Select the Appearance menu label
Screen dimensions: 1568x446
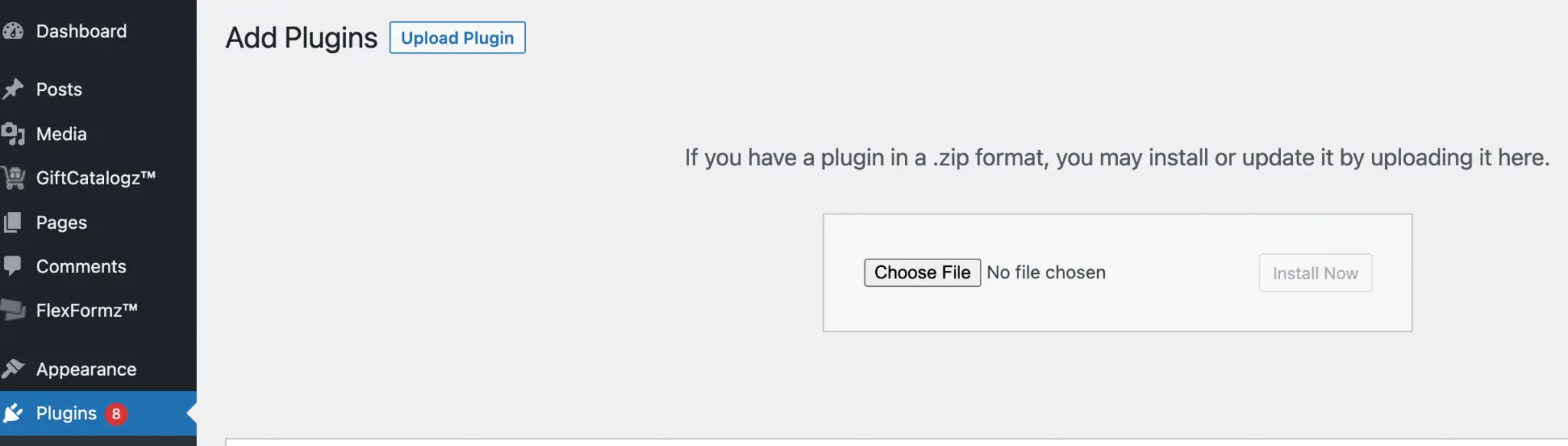(86, 369)
